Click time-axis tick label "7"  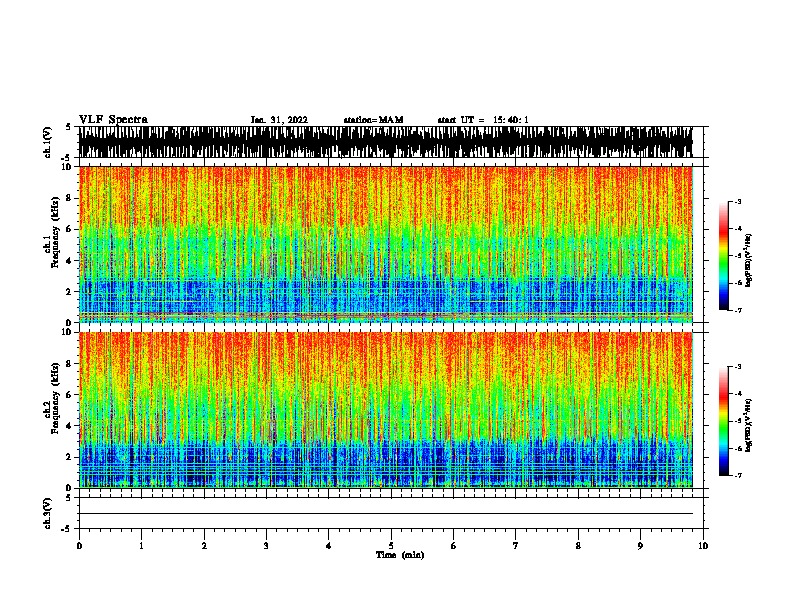[516, 545]
